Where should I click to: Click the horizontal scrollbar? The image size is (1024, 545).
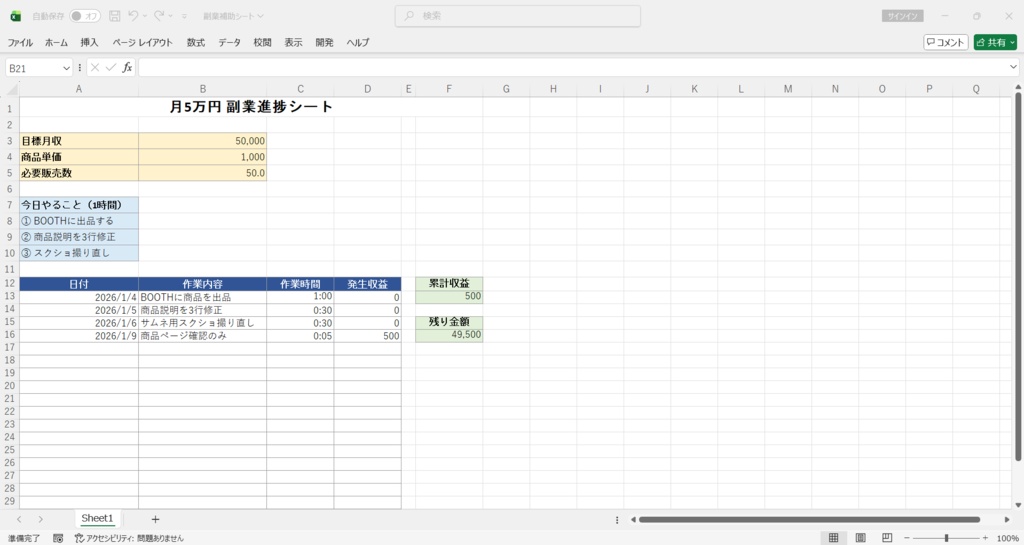tap(809, 520)
